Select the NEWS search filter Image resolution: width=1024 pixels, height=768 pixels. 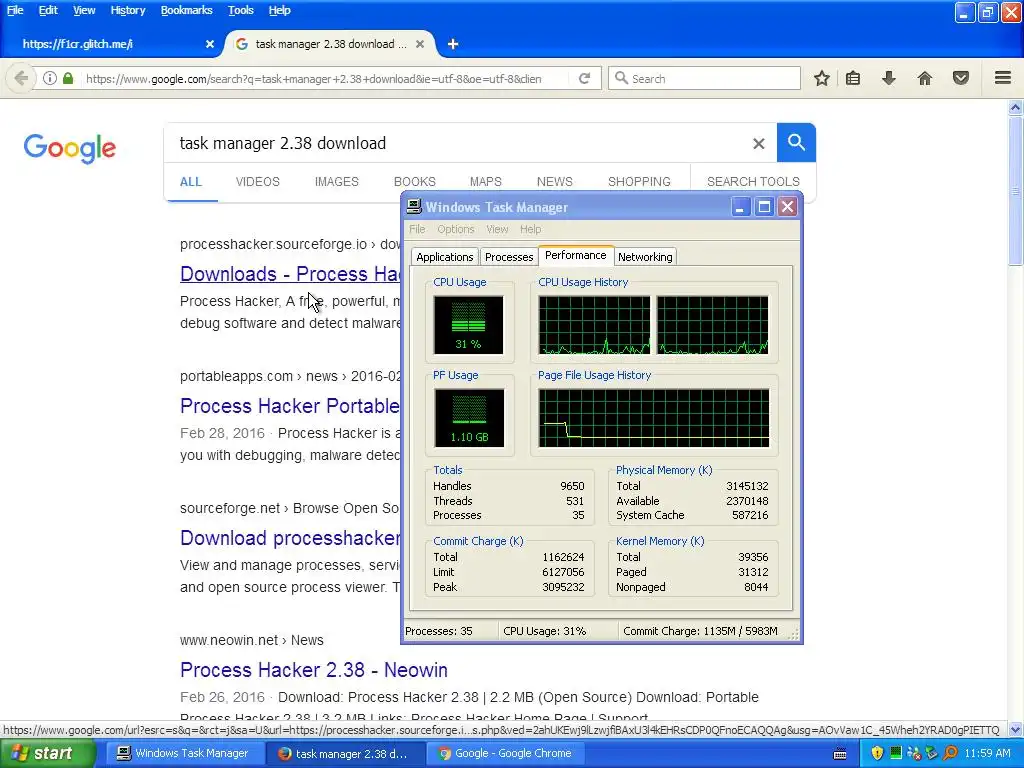554,182
